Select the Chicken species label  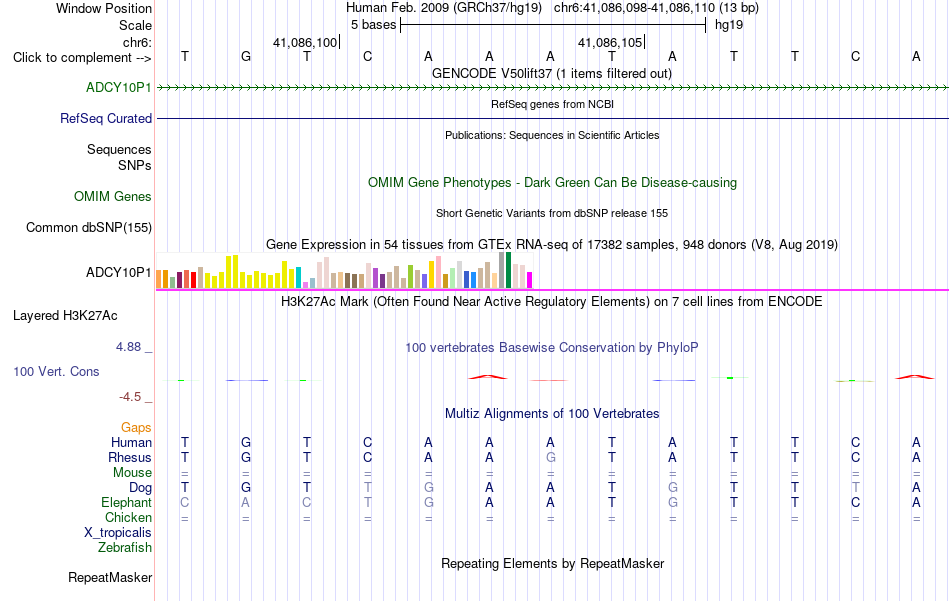pyautogui.click(x=128, y=517)
